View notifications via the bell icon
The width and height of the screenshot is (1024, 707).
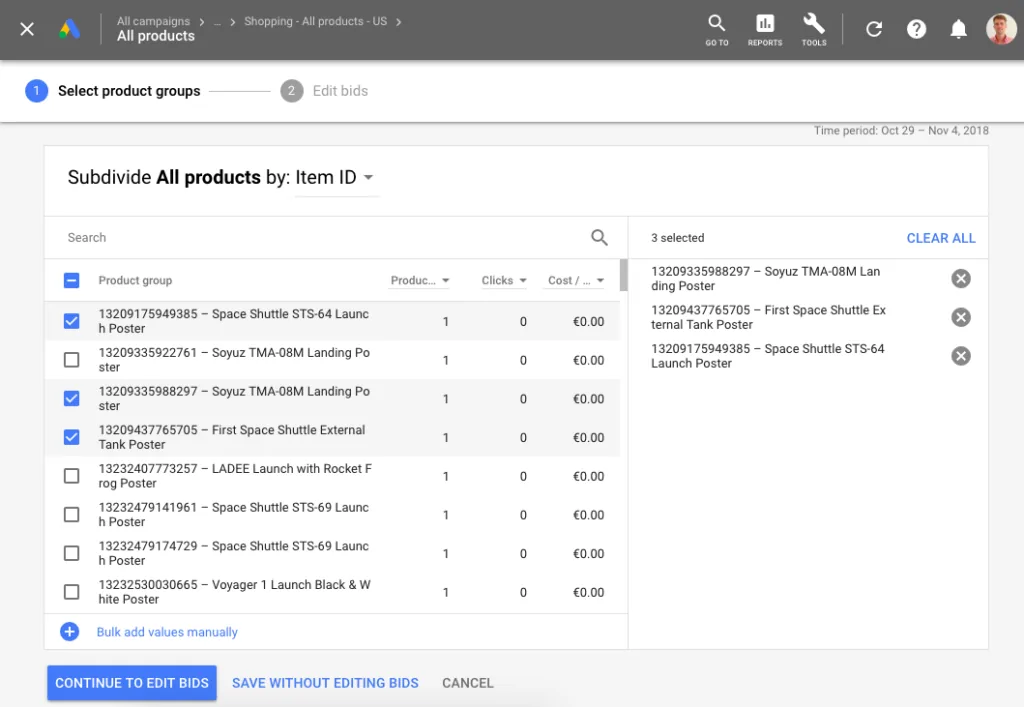[958, 29]
